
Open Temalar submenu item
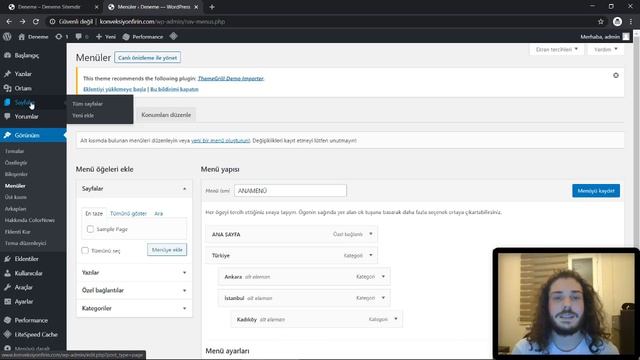(x=15, y=151)
